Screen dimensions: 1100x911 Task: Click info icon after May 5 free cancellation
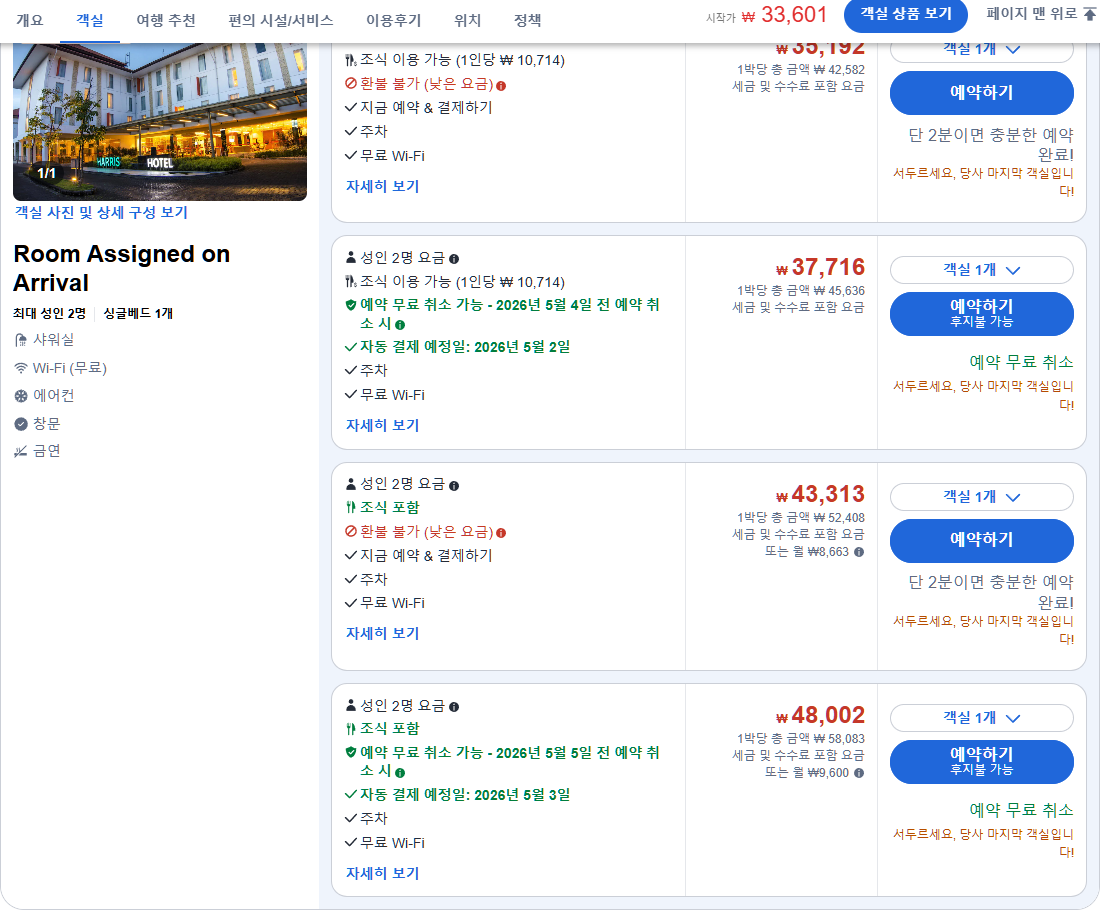tap(400, 773)
